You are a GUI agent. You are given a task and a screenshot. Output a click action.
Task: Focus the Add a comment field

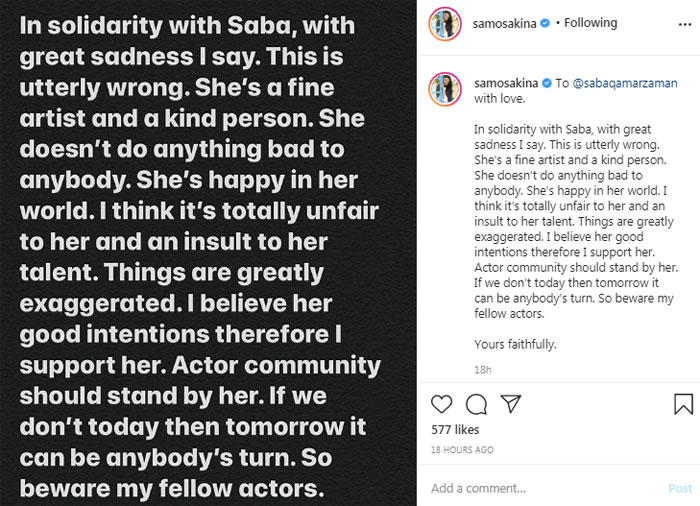click(540, 488)
